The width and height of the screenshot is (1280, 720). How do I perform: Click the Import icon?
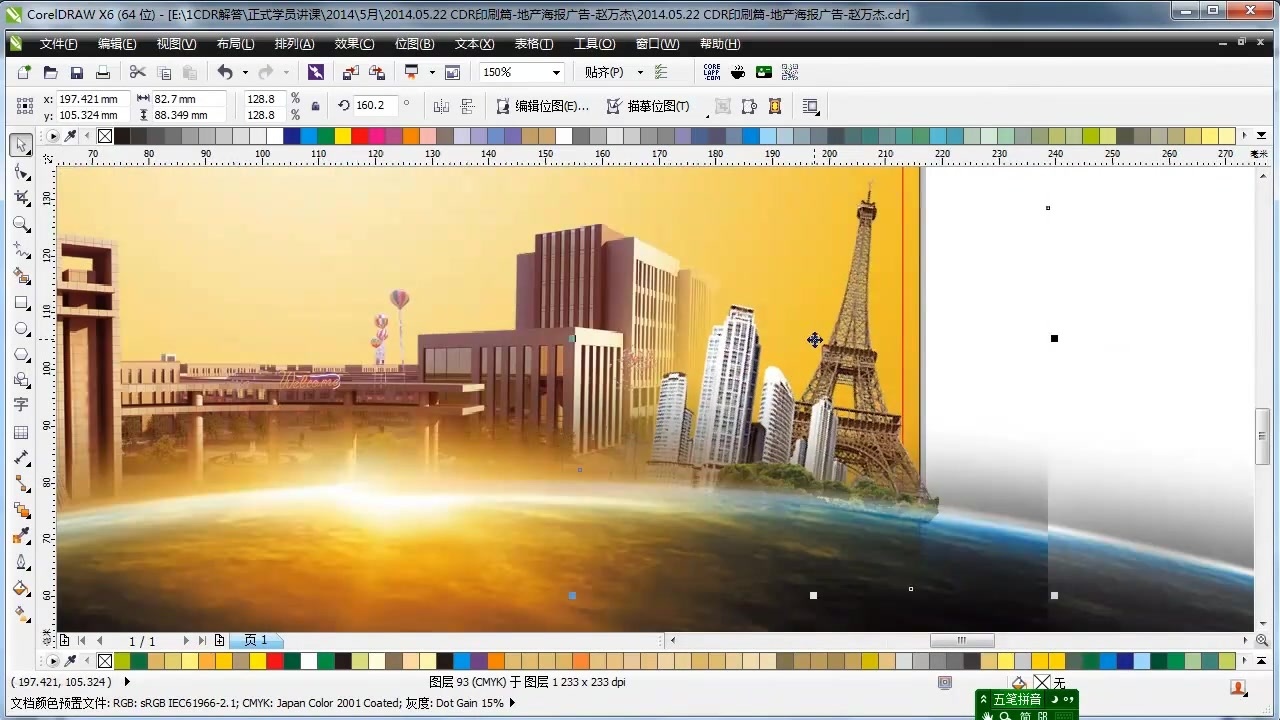coord(350,72)
